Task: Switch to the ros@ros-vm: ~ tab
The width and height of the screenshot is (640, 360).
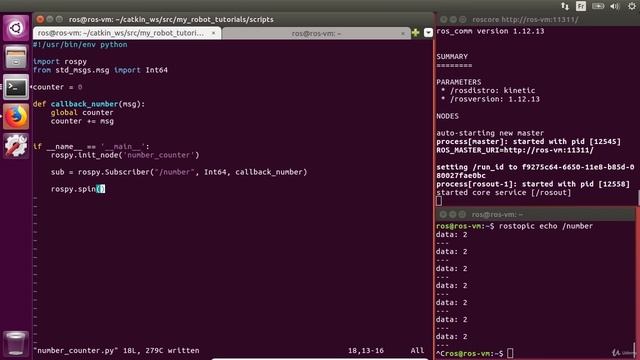Action: click(x=316, y=33)
